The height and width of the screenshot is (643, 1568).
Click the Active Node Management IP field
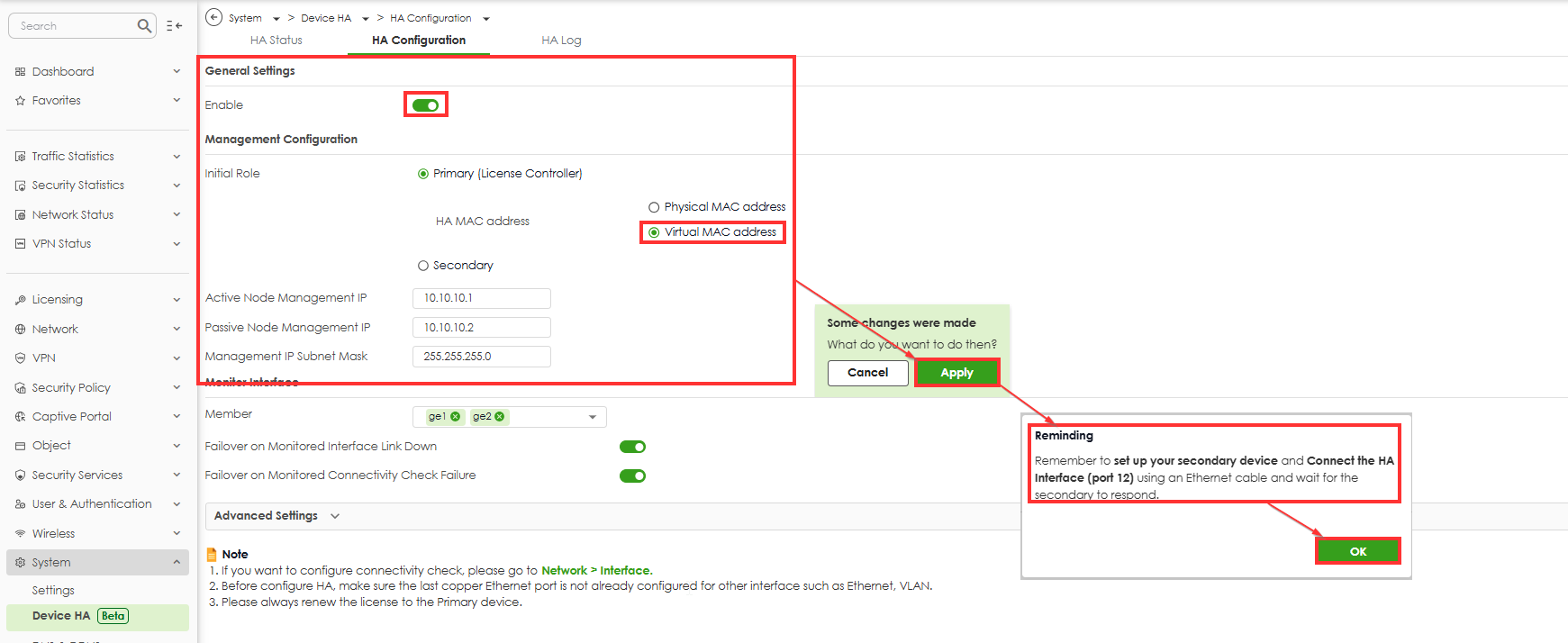coord(482,298)
